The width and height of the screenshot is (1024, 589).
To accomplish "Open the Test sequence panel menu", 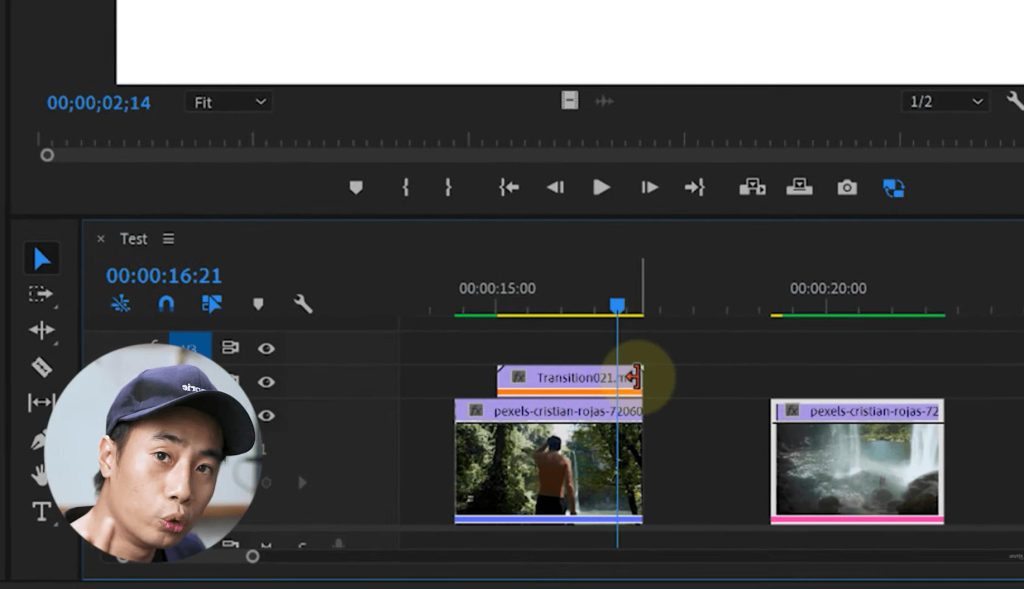I will click(168, 239).
